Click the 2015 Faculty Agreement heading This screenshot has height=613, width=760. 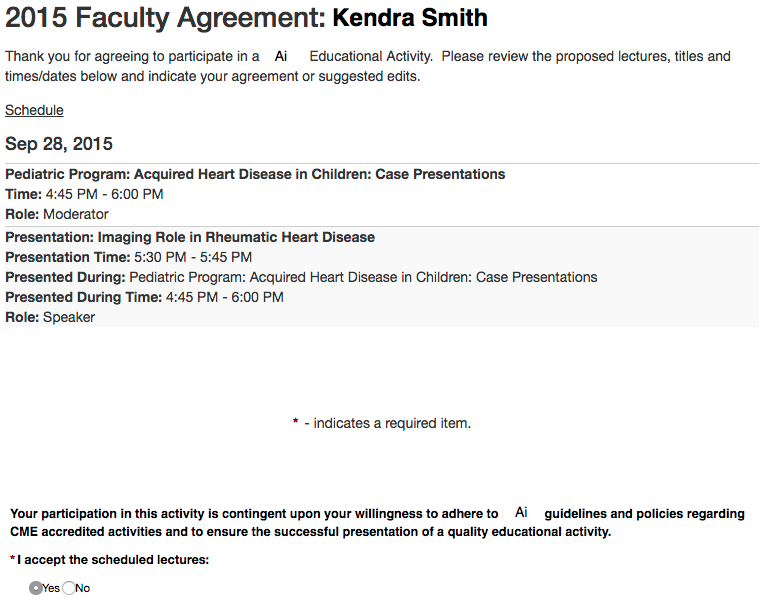(165, 17)
